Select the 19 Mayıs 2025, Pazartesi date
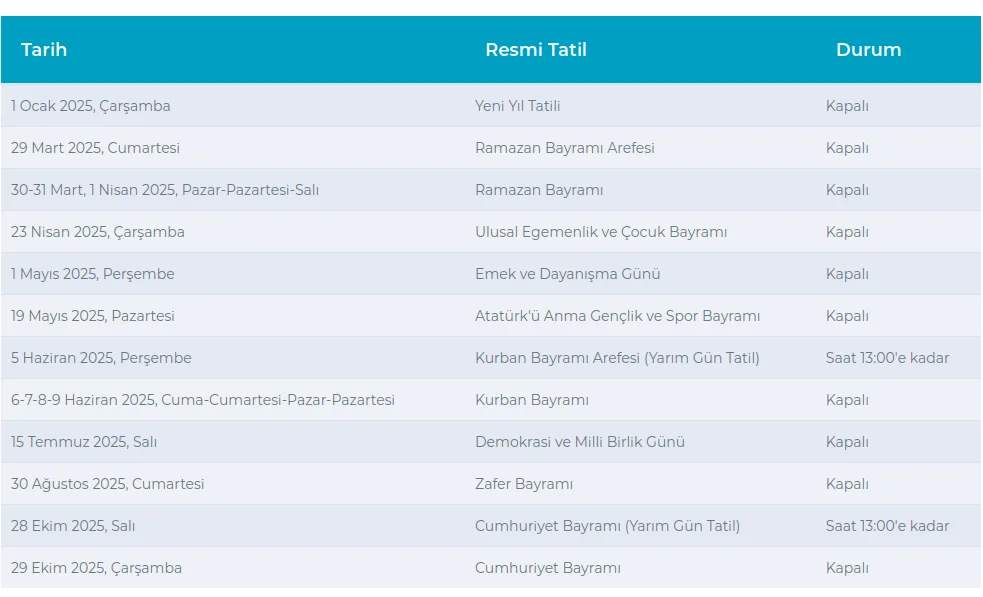This screenshot has height=597, width=983. click(93, 316)
